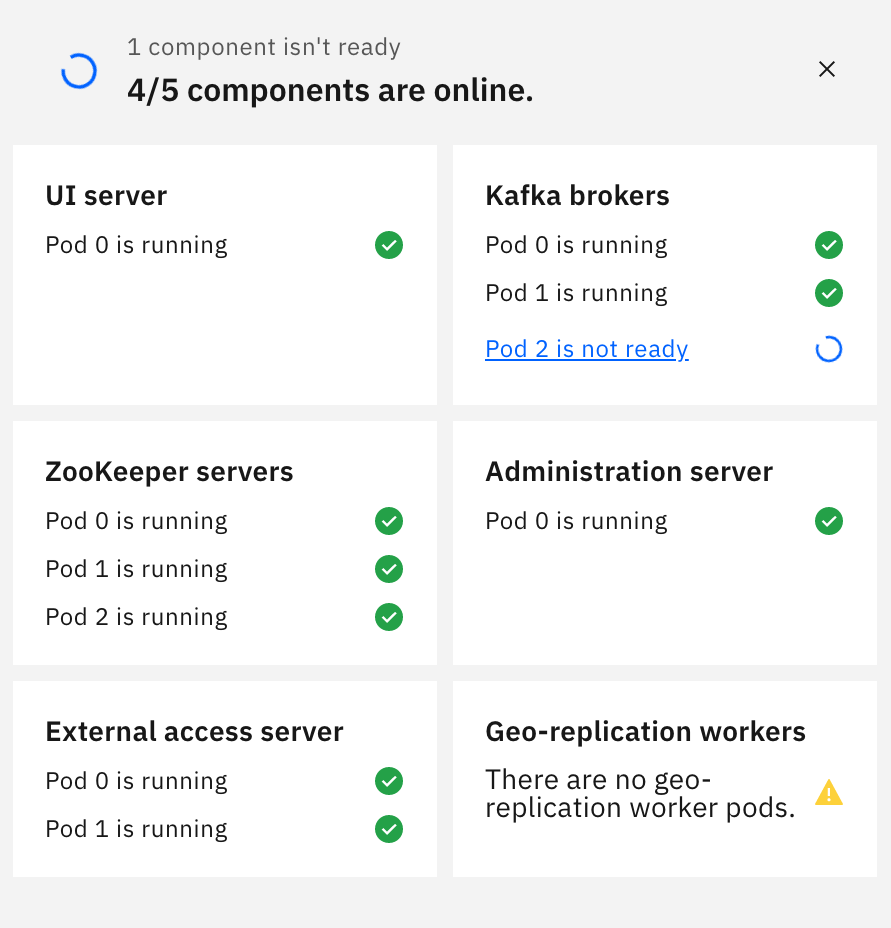The height and width of the screenshot is (928, 891).
Task: Click the ZooKeeper servers card title
Action: (169, 472)
